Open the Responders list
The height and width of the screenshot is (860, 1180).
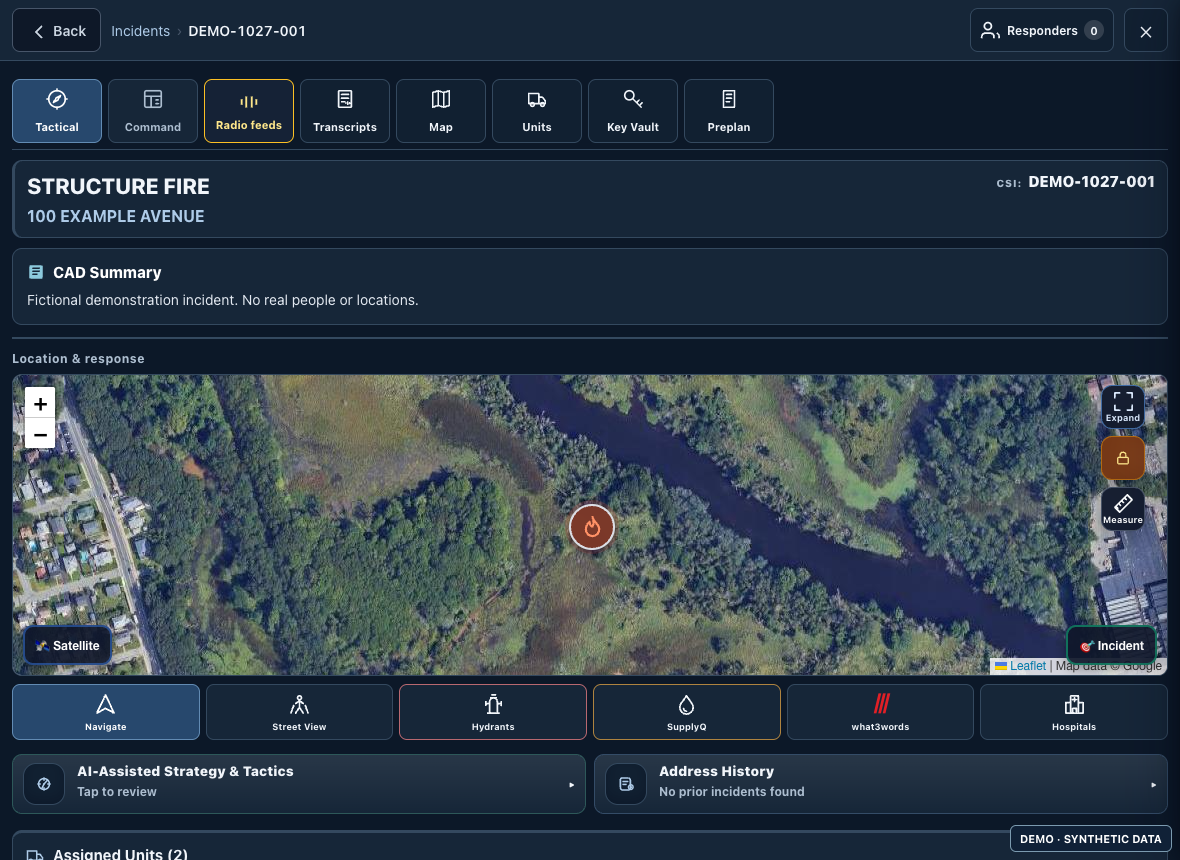(1042, 30)
